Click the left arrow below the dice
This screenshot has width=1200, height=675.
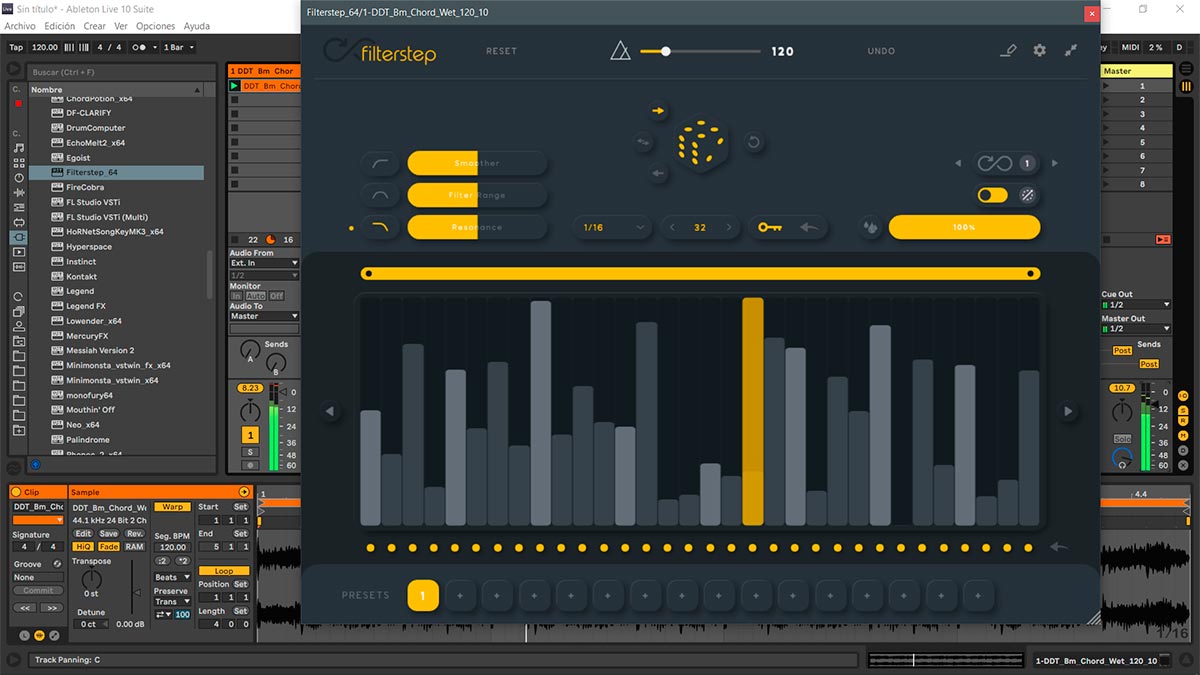pyautogui.click(x=657, y=174)
